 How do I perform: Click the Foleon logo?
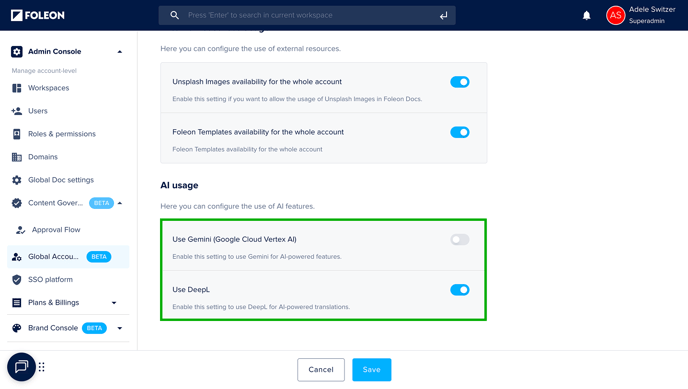point(38,15)
